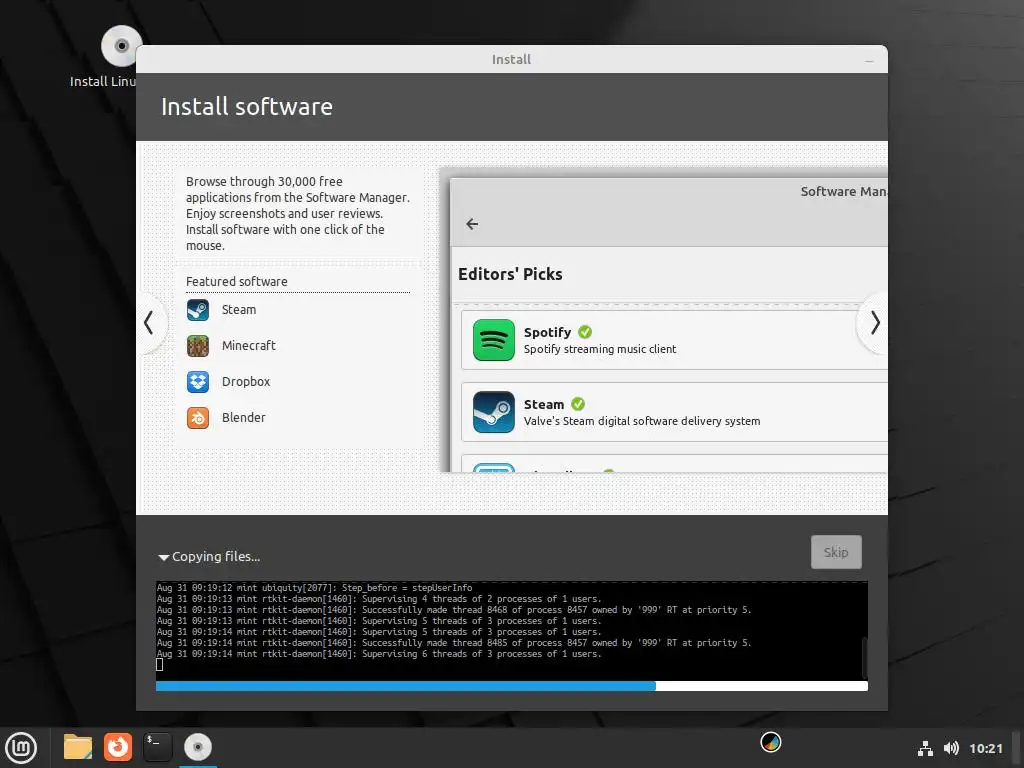Collapse the Copying files log expander
The width and height of the screenshot is (1024, 768).
point(164,558)
